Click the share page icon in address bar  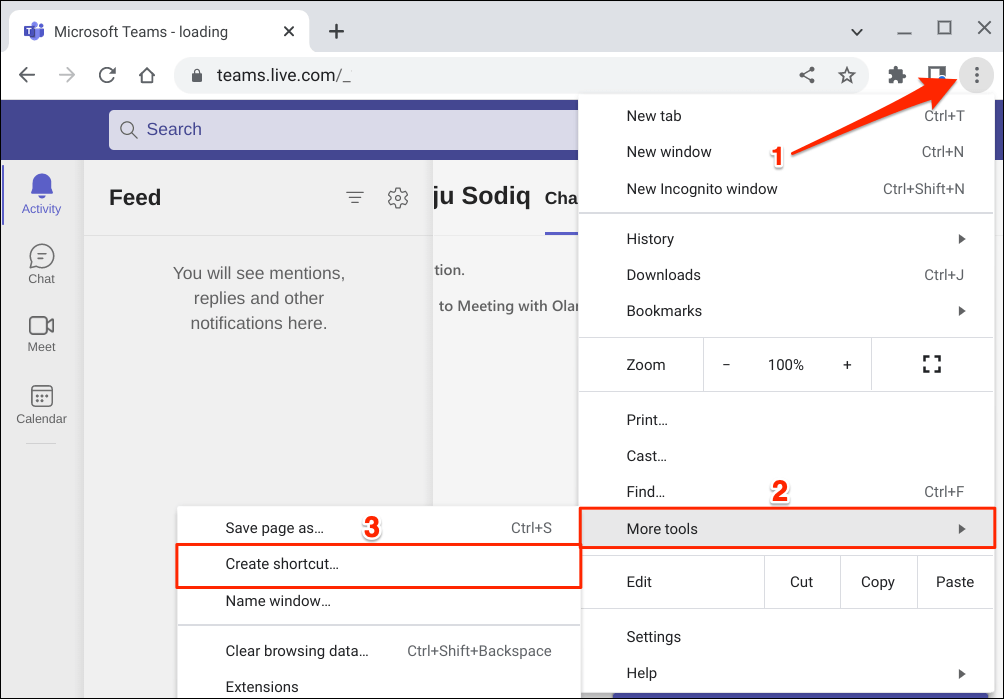[x=807, y=75]
